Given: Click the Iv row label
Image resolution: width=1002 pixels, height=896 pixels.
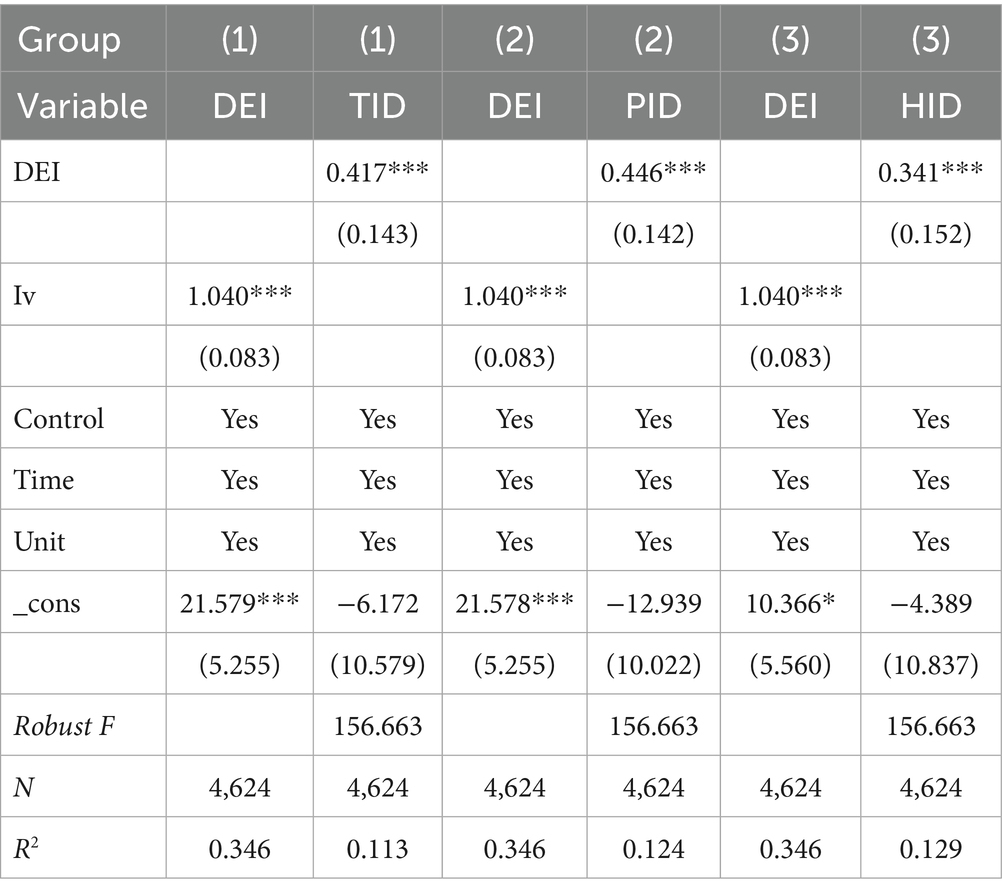Looking at the screenshot, I should coord(24,295).
